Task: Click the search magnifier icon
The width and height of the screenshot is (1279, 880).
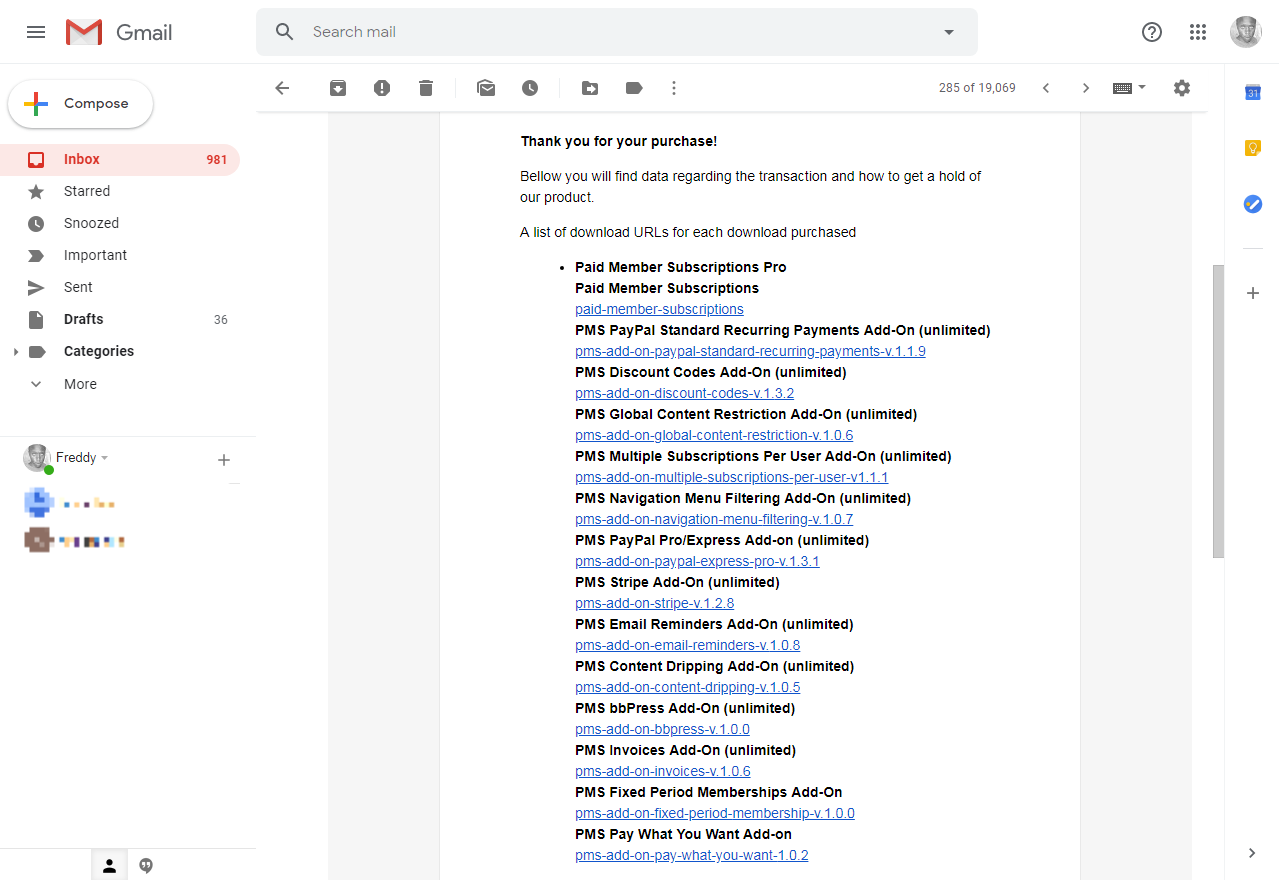Action: 285,32
